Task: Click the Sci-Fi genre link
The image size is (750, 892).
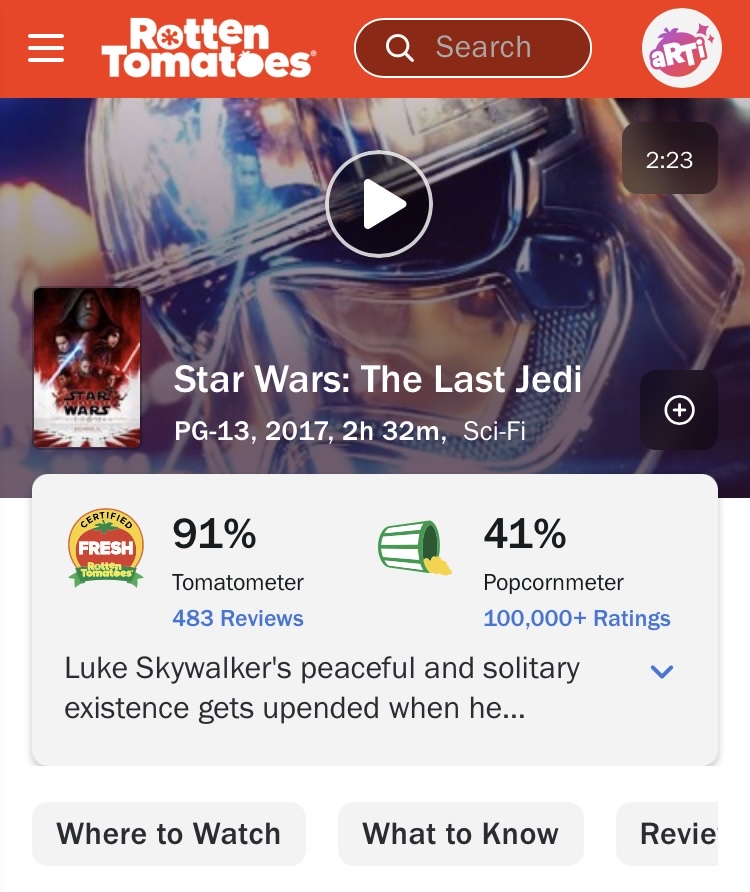Action: [494, 431]
